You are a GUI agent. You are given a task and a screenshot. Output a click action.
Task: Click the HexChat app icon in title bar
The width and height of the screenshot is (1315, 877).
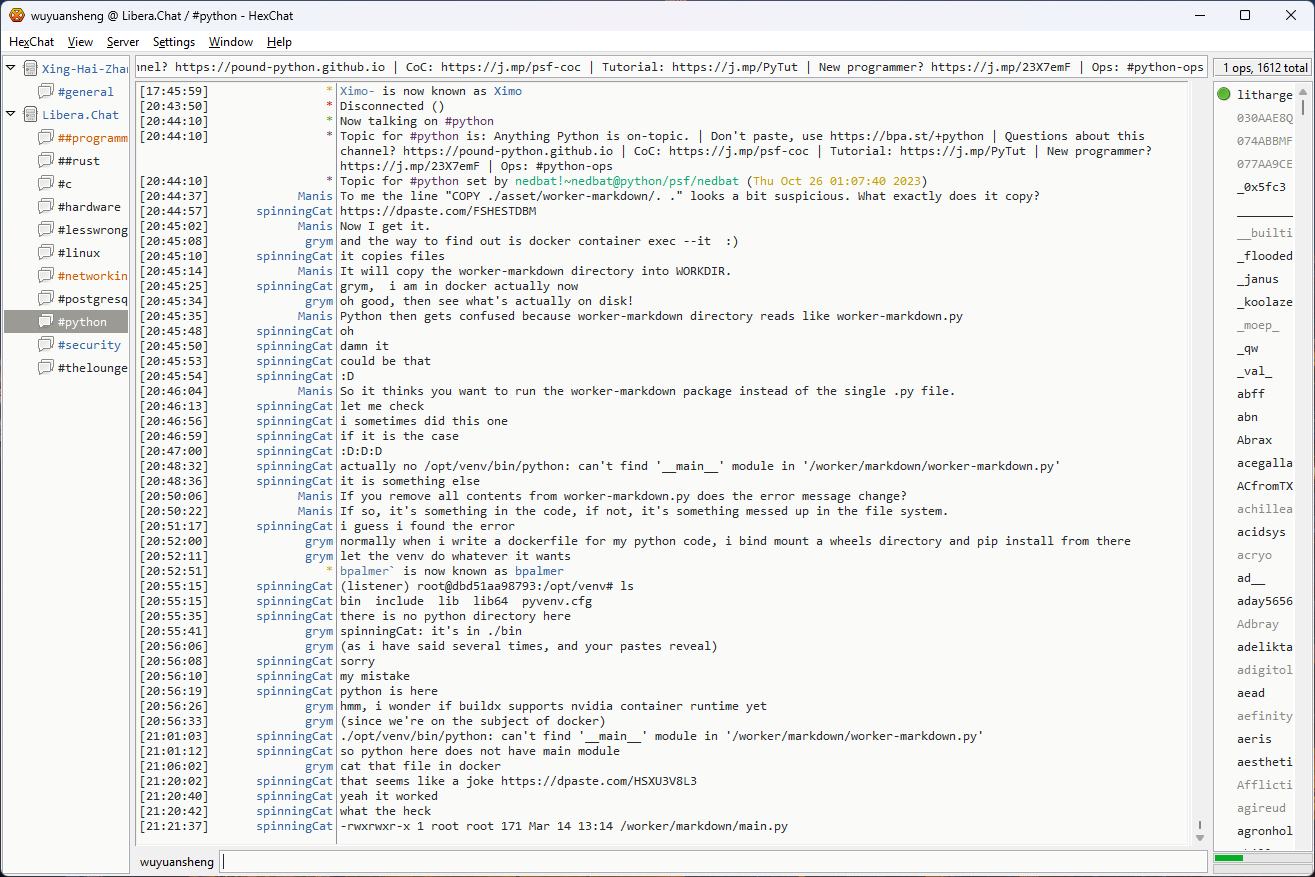click(x=17, y=15)
